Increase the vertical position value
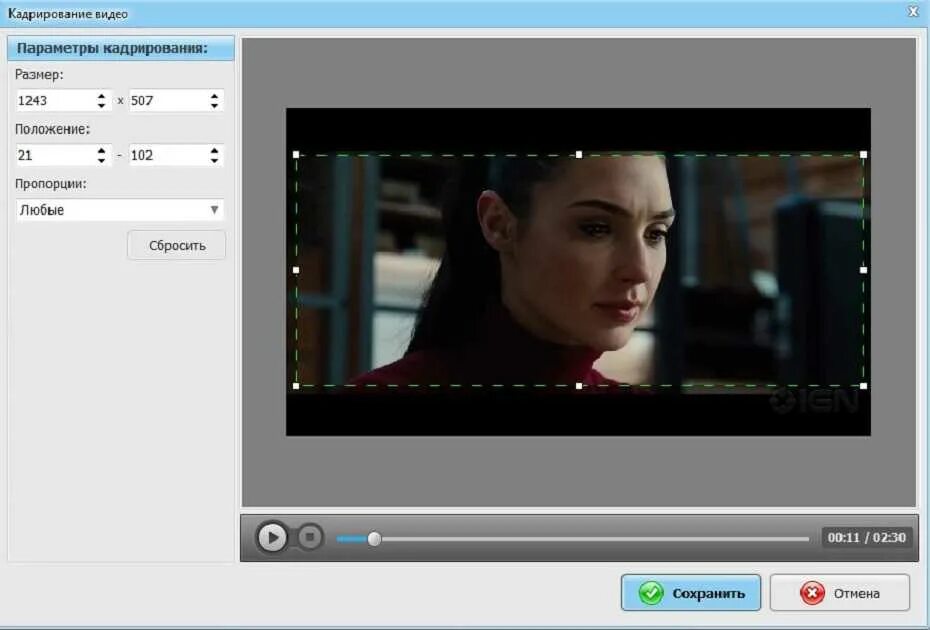930x630 pixels. [214, 150]
